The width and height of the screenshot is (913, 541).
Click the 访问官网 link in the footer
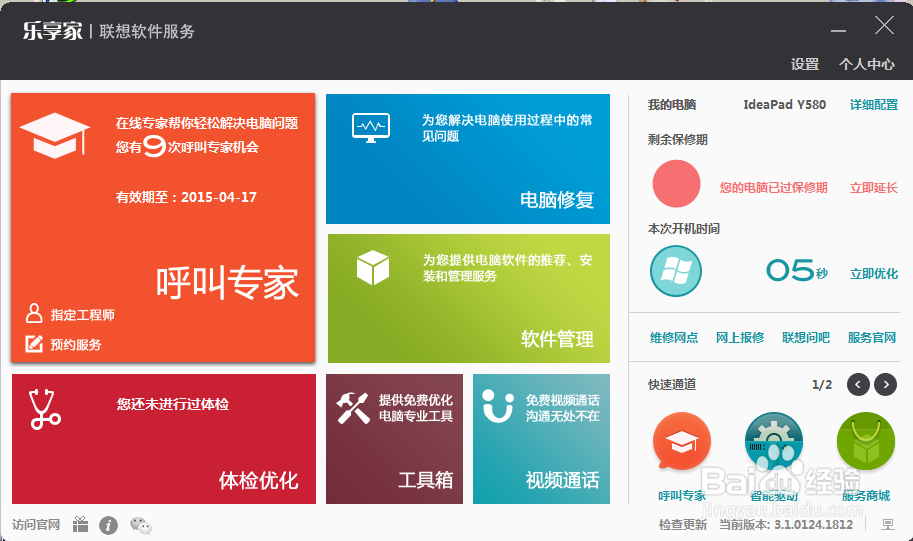[x=36, y=525]
